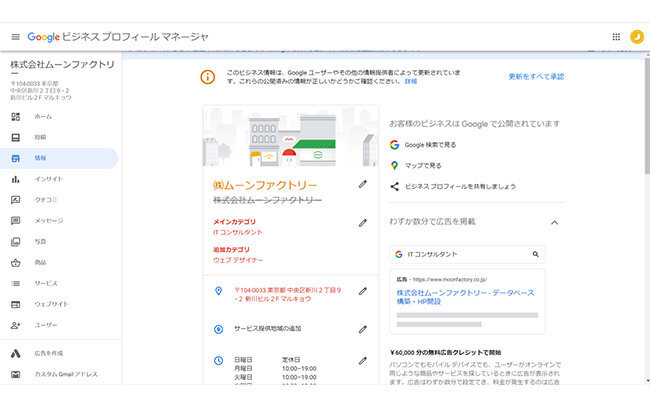Click the IT コンサルタント search box
Screen dimensions: 650x406
pyautogui.click(x=467, y=254)
